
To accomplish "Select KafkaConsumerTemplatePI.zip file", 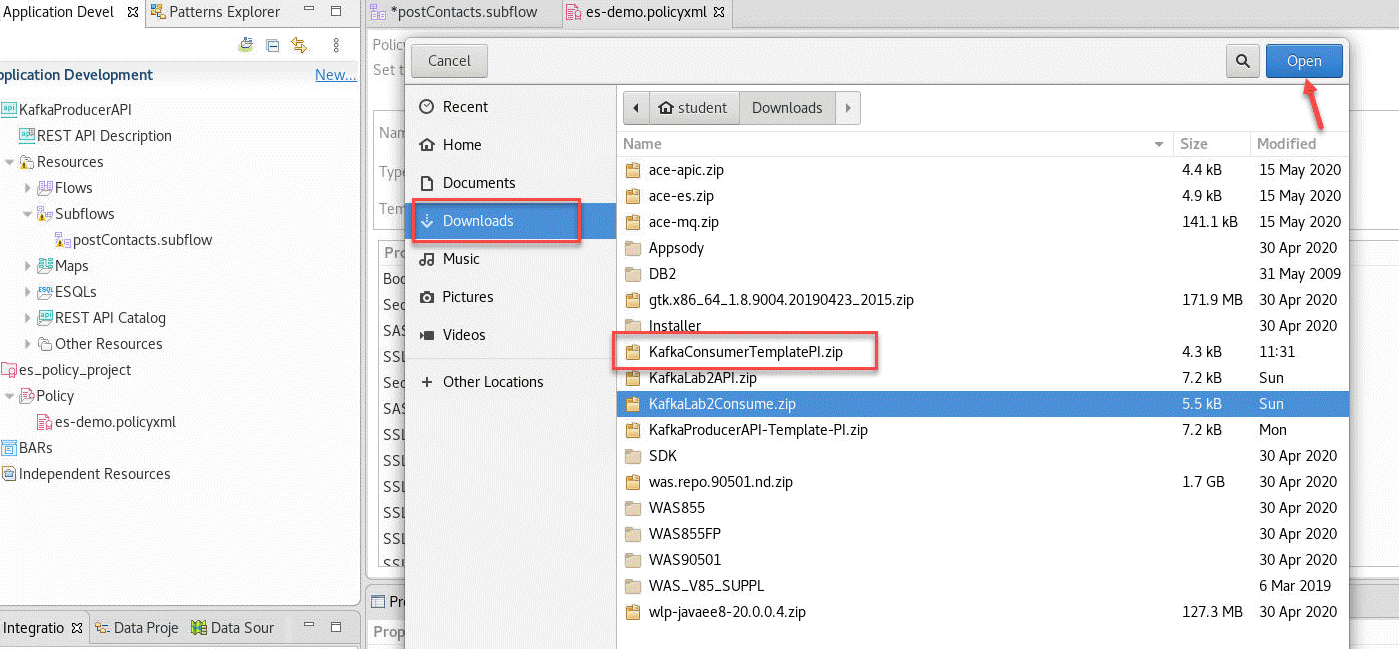I will (745, 352).
